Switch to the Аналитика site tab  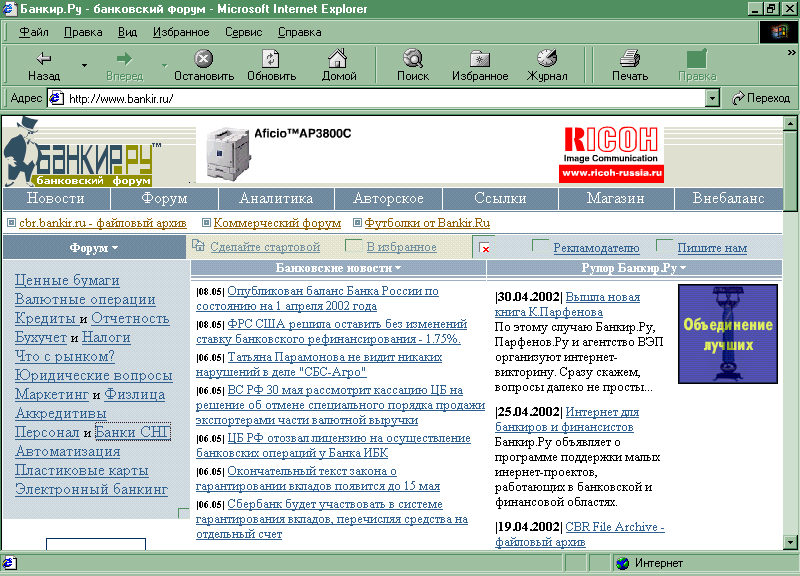(x=276, y=198)
